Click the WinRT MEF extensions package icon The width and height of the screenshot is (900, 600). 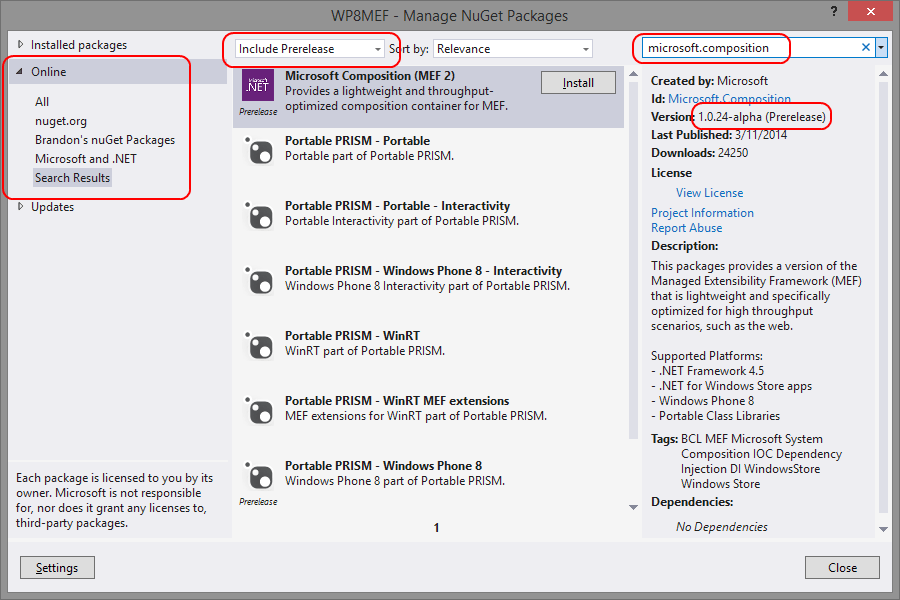coord(259,411)
